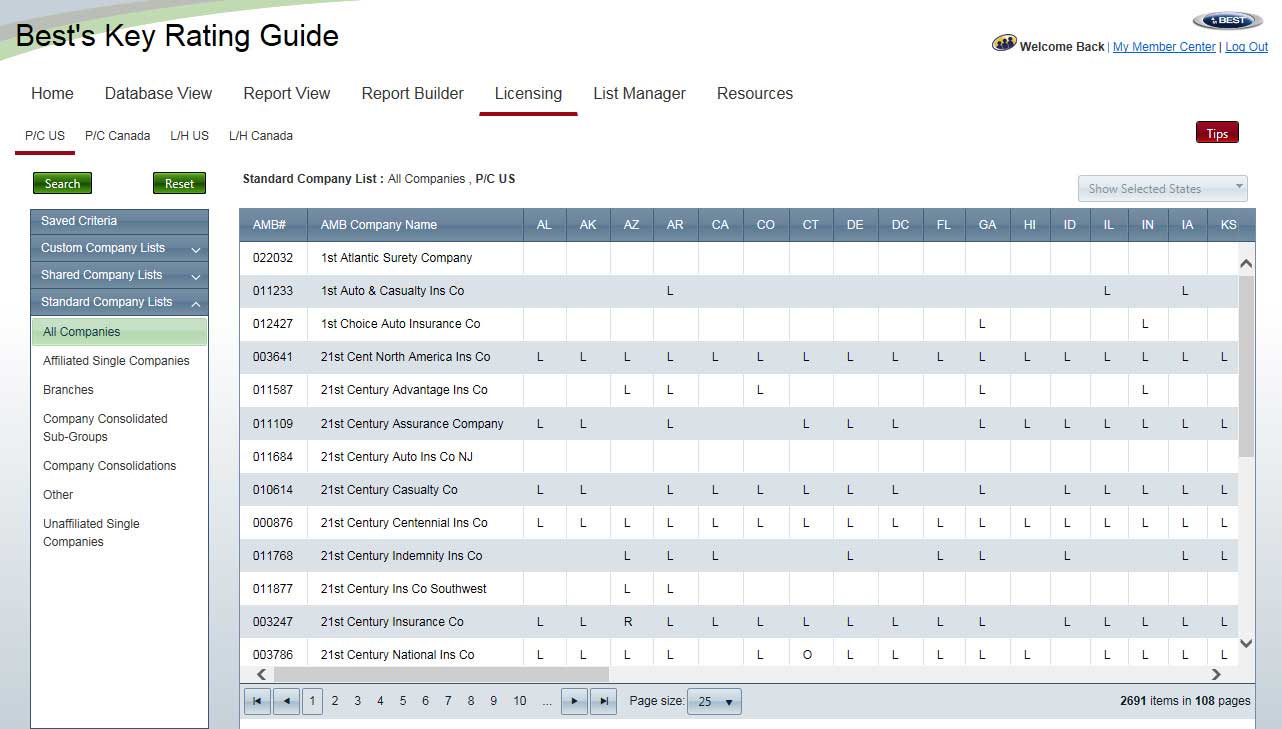Select the Licensing tab
Image resolution: width=1282 pixels, height=729 pixels.
click(528, 93)
